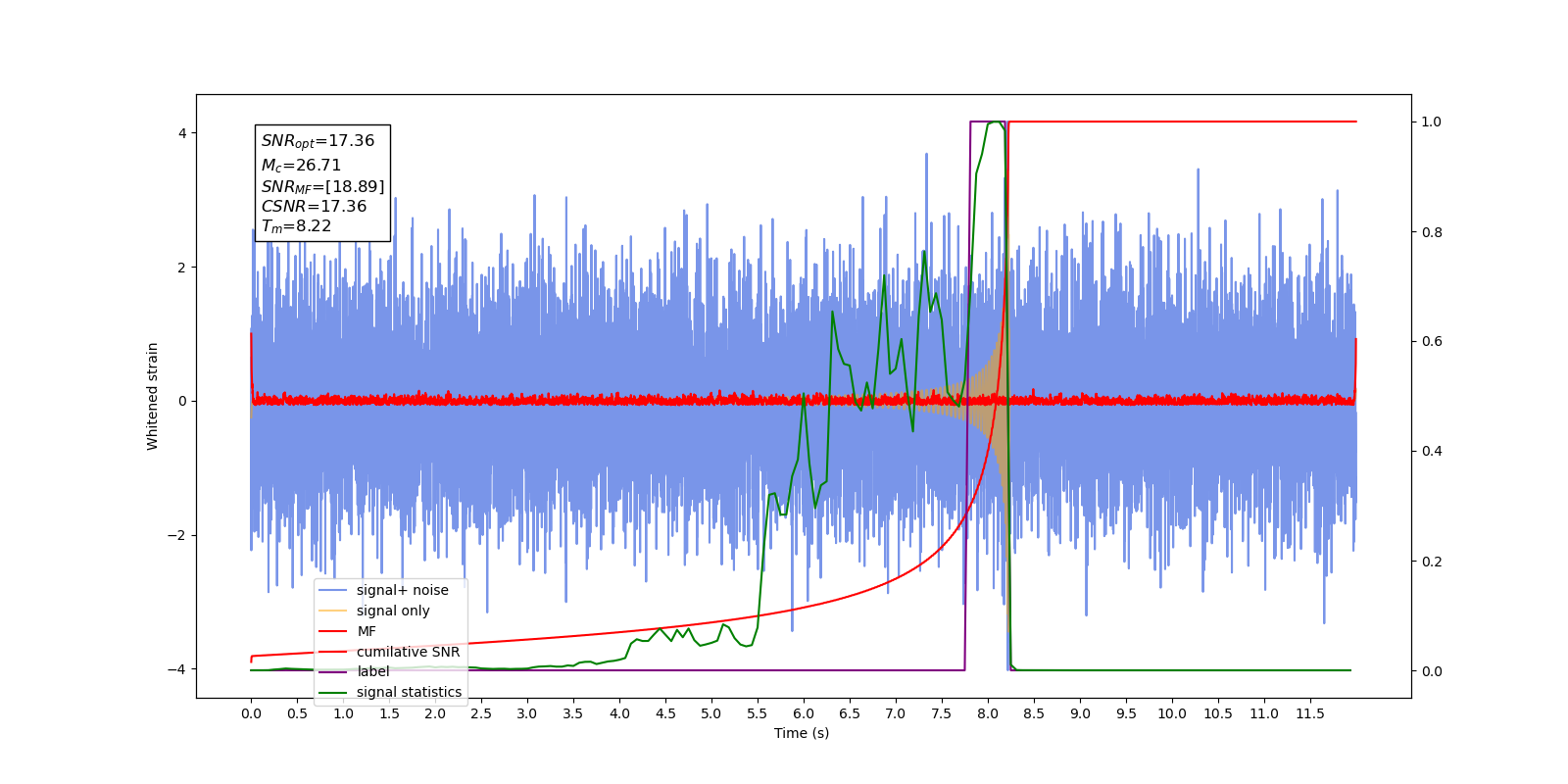Click the 0 tick on the strain axis
1568x784 pixels.
(x=181, y=402)
